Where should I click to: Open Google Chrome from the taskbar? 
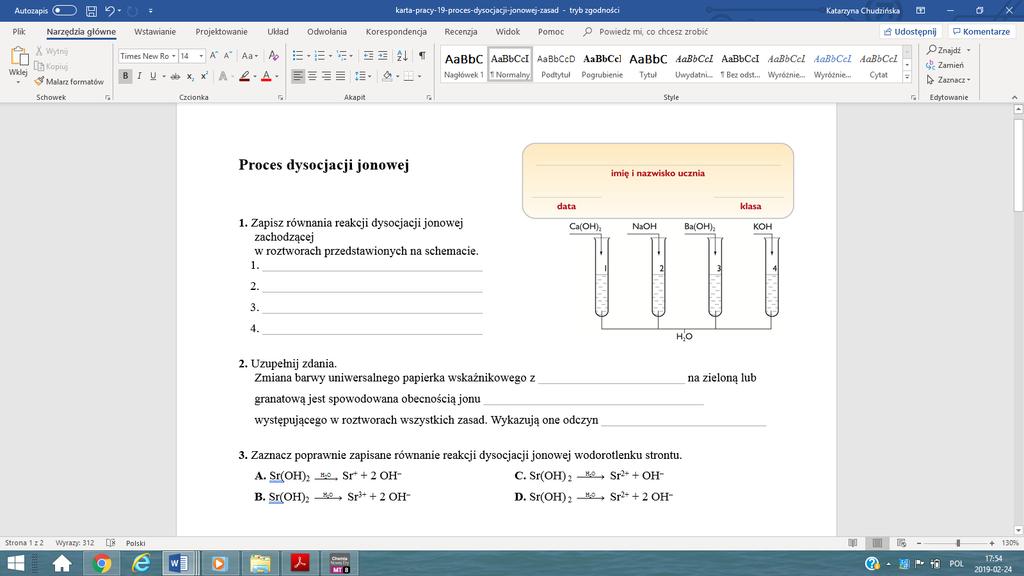[x=101, y=563]
